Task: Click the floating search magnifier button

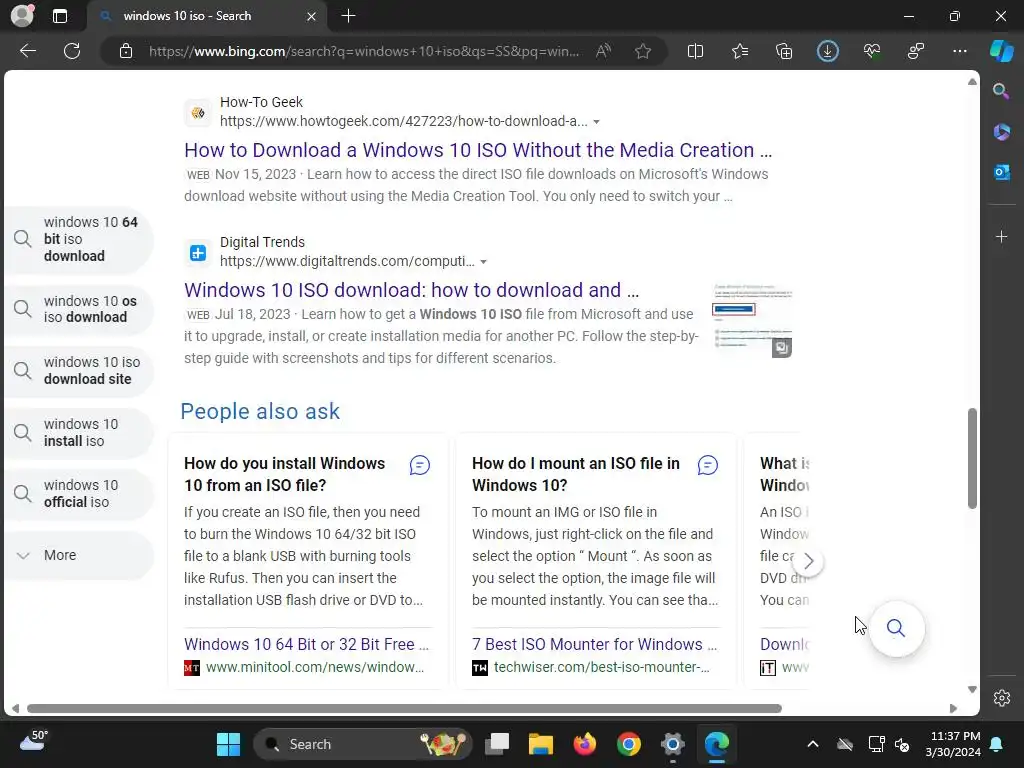Action: (896, 628)
